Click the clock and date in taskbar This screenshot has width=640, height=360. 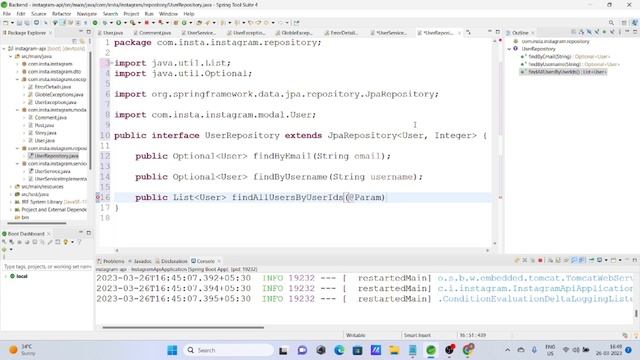[609, 350]
